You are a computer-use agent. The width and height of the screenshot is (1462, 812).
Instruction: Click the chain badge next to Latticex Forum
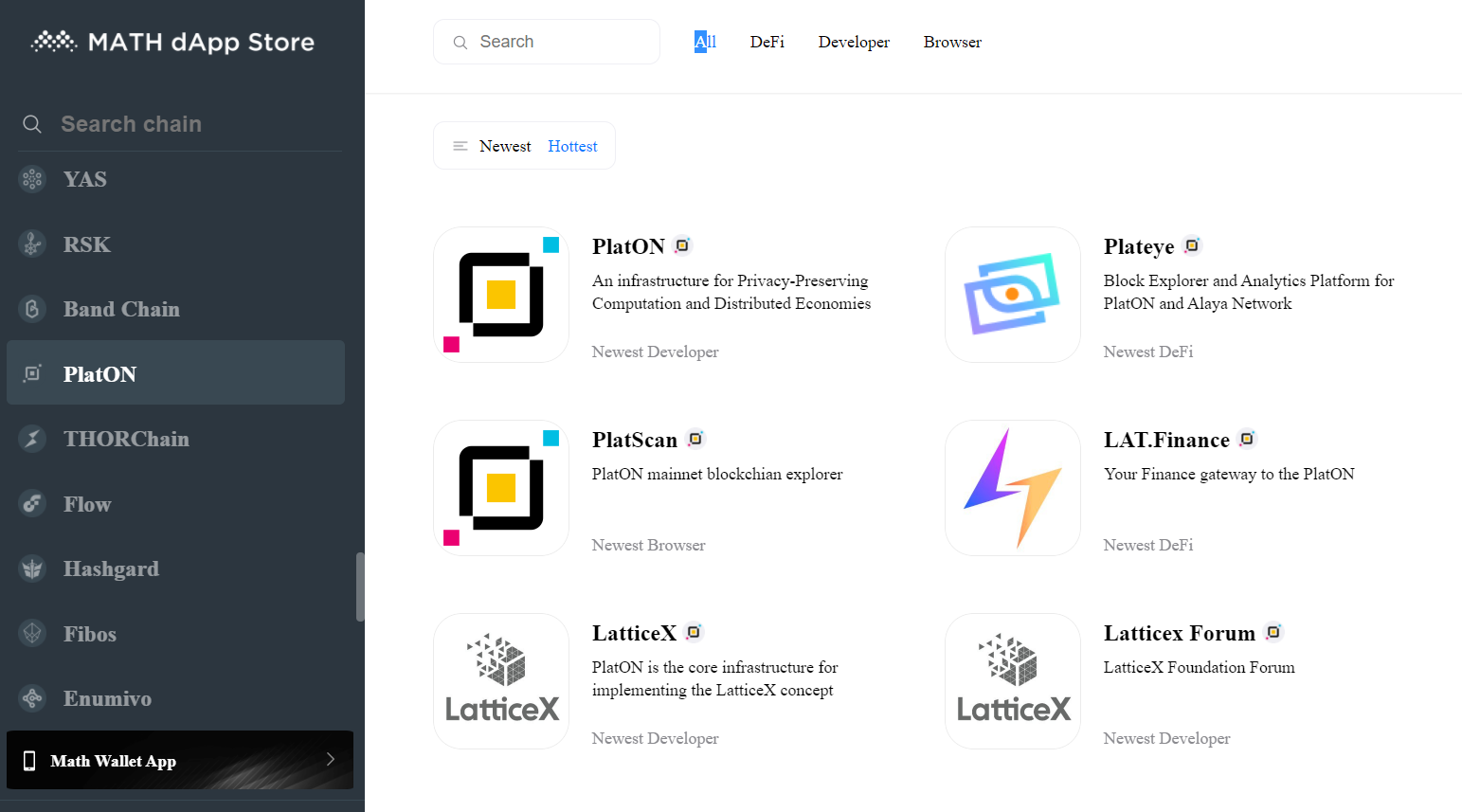point(1273,632)
